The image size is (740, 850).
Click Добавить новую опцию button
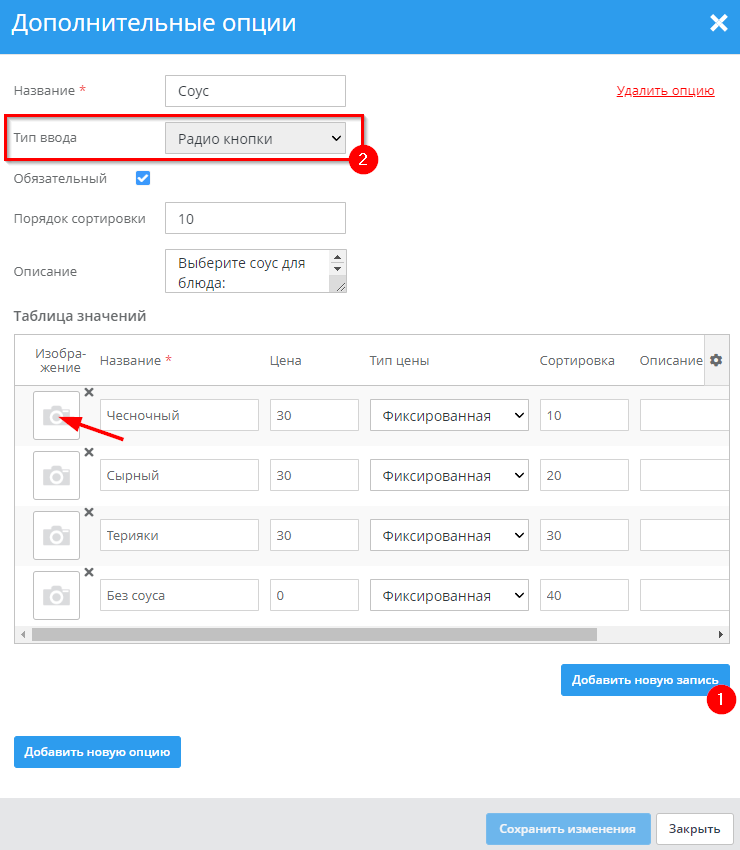97,752
